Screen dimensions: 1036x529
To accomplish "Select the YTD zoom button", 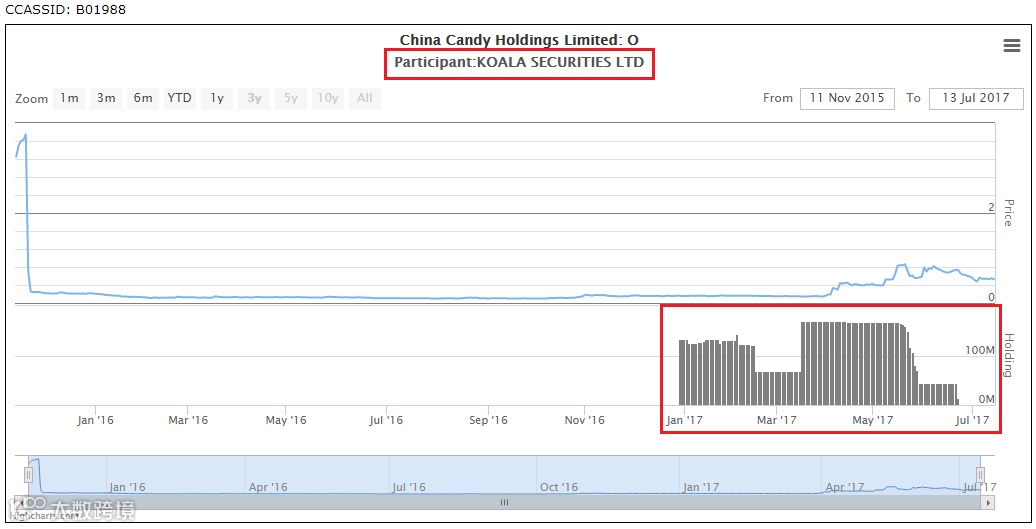I will click(x=180, y=98).
